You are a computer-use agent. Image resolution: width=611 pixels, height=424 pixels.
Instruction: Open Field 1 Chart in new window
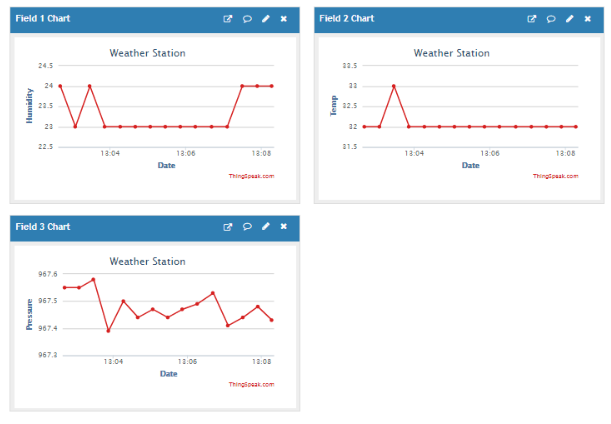tap(227, 18)
